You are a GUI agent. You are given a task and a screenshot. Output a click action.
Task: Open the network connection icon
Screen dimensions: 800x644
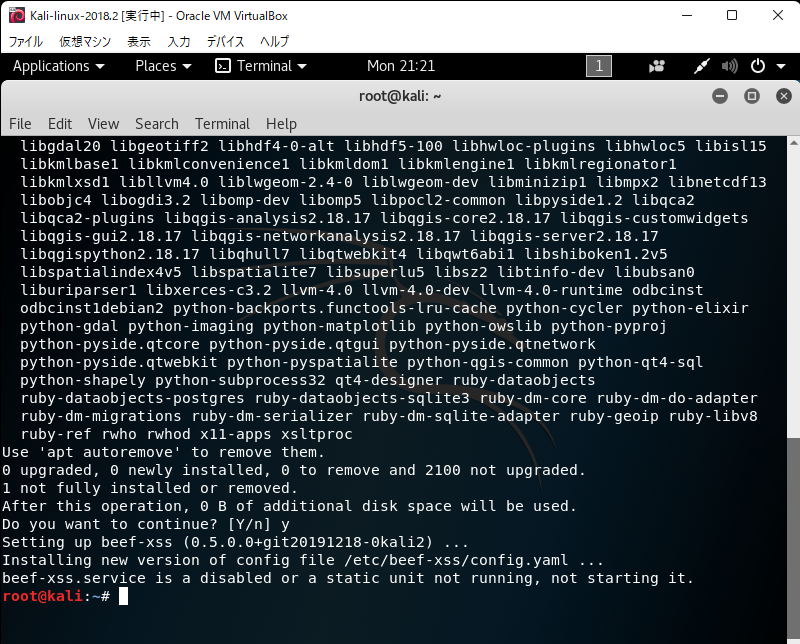point(702,66)
